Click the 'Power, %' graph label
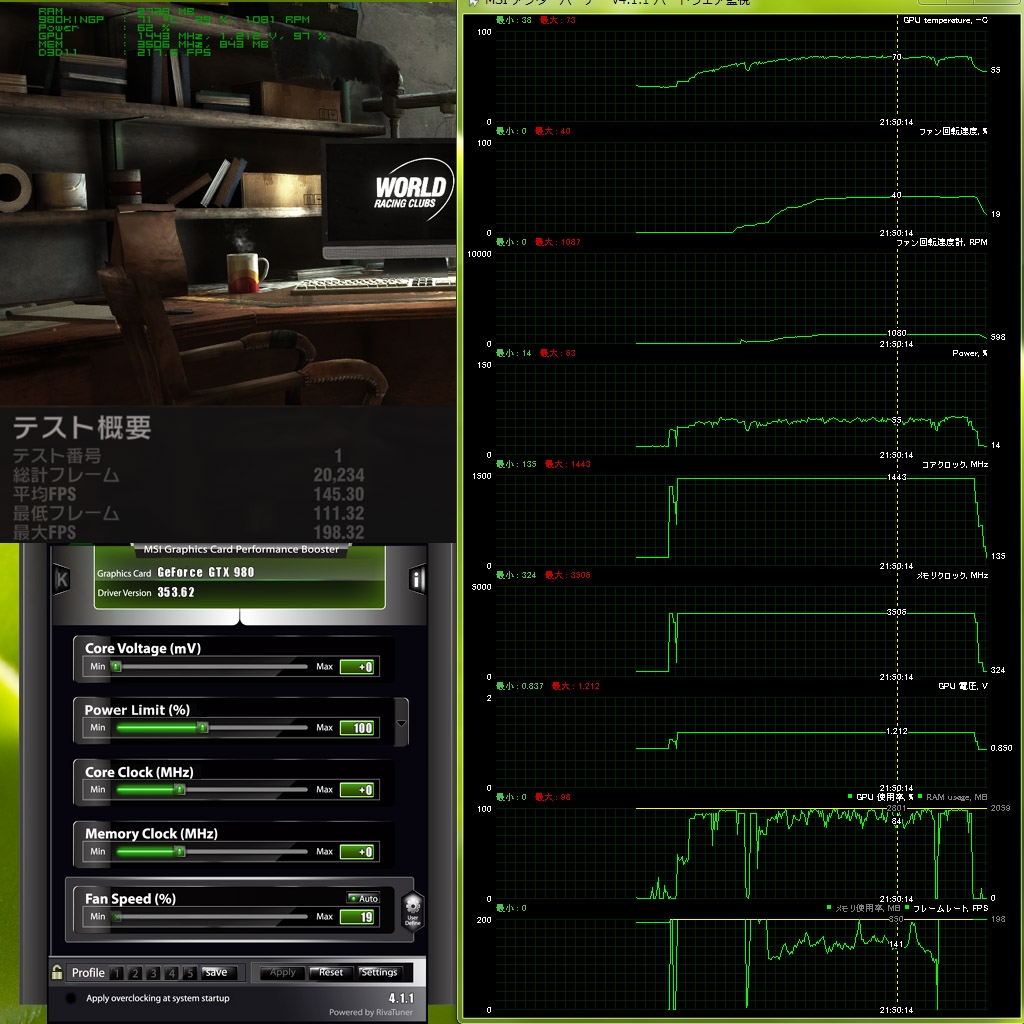The height and width of the screenshot is (1024, 1024). tap(970, 353)
